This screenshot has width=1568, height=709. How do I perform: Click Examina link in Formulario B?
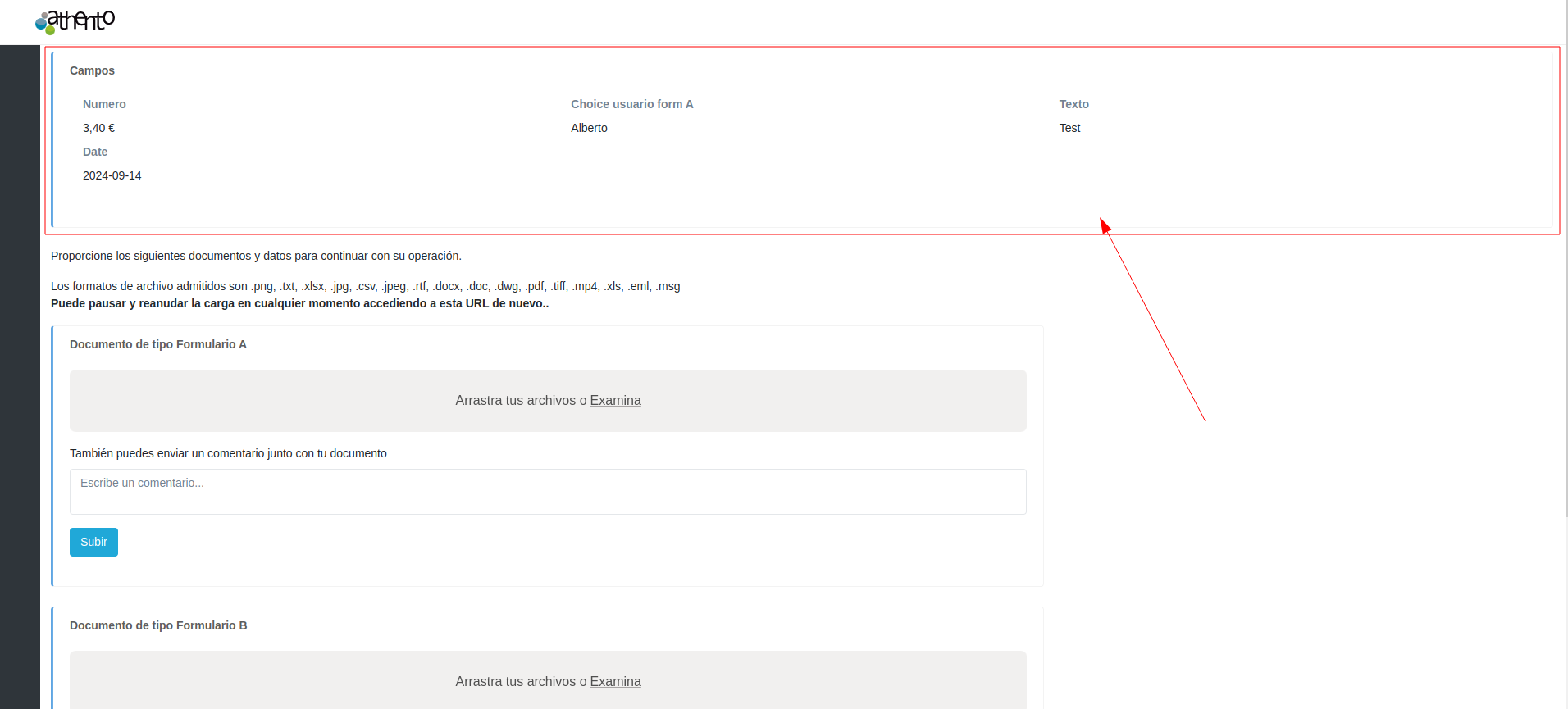615,682
